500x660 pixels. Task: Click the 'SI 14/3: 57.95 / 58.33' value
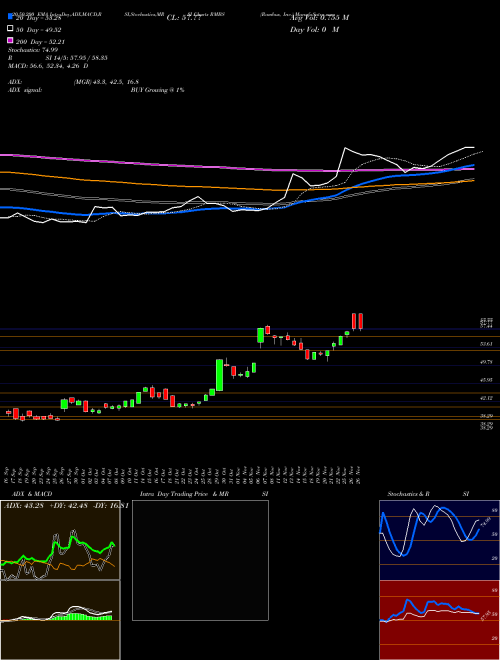tap(76, 58)
